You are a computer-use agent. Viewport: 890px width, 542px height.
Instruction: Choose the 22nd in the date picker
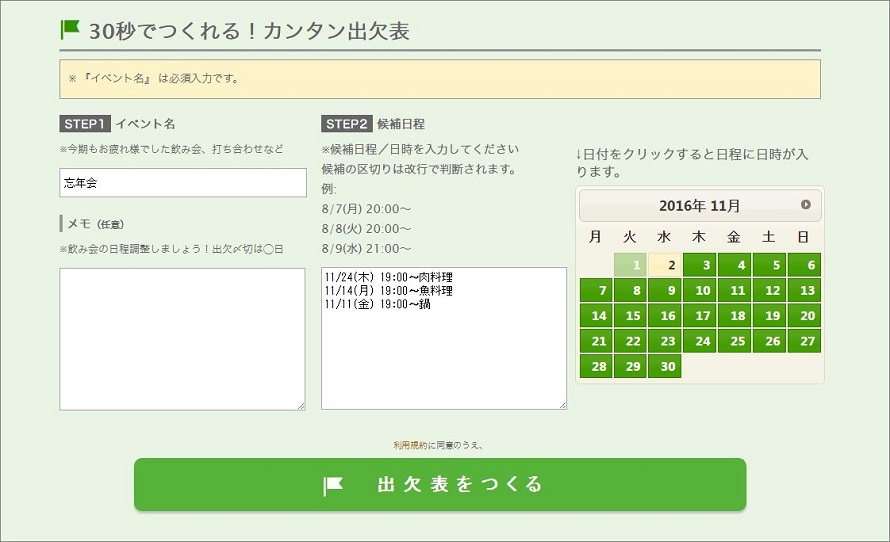point(630,341)
